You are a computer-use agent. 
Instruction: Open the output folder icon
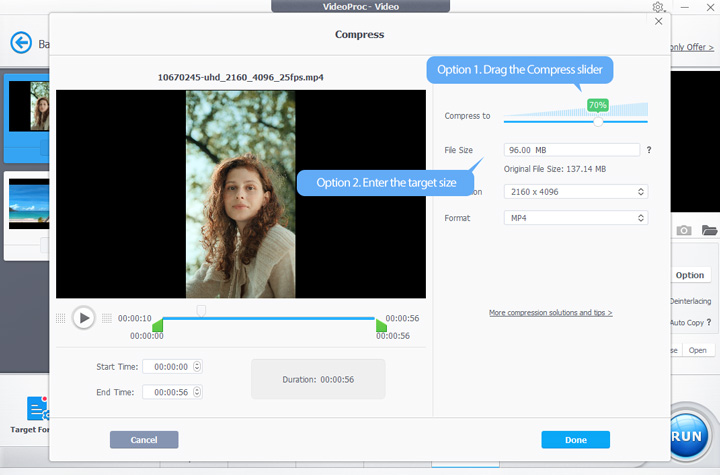click(x=709, y=230)
